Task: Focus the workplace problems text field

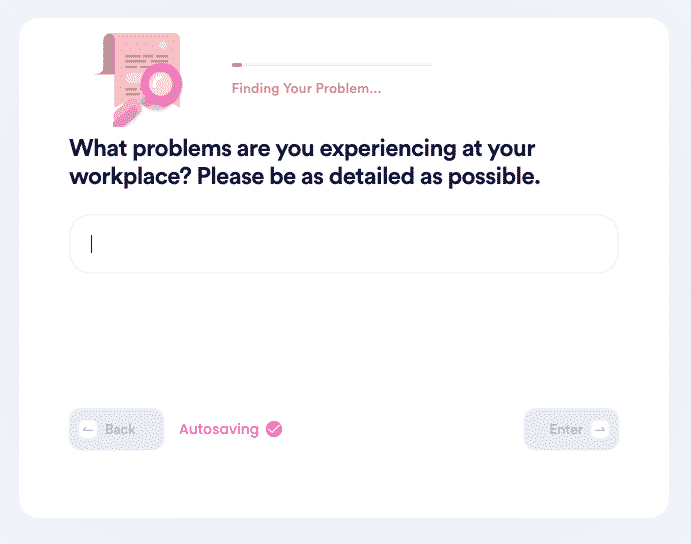Action: point(344,244)
